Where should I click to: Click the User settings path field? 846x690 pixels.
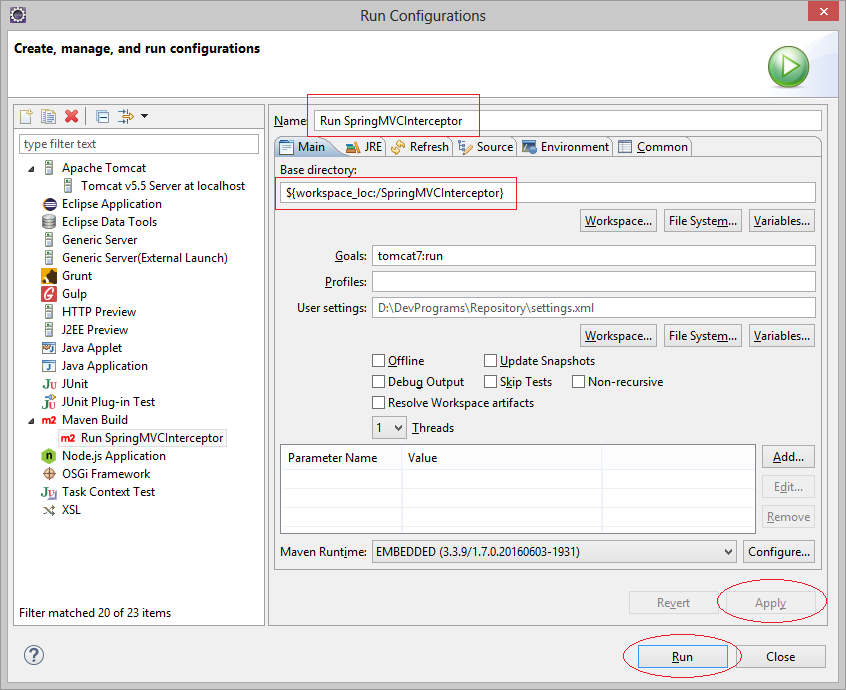[x=593, y=308]
